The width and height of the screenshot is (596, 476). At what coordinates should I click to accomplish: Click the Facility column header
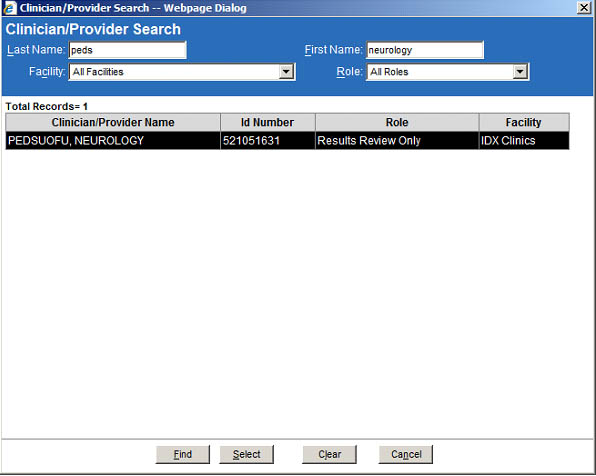pyautogui.click(x=524, y=122)
